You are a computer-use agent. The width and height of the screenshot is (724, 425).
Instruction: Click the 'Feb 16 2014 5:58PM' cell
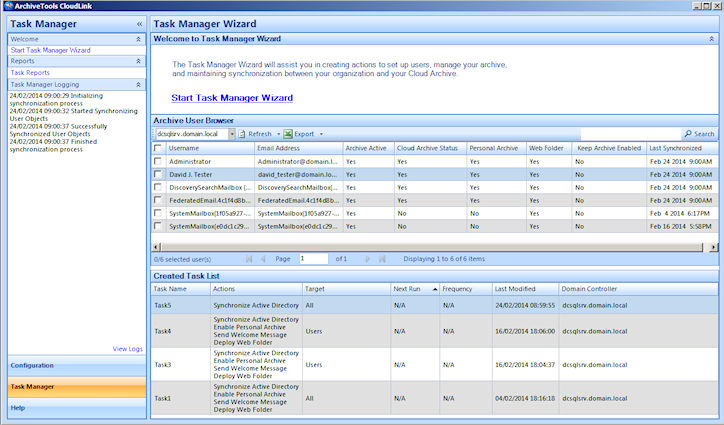[x=682, y=226]
